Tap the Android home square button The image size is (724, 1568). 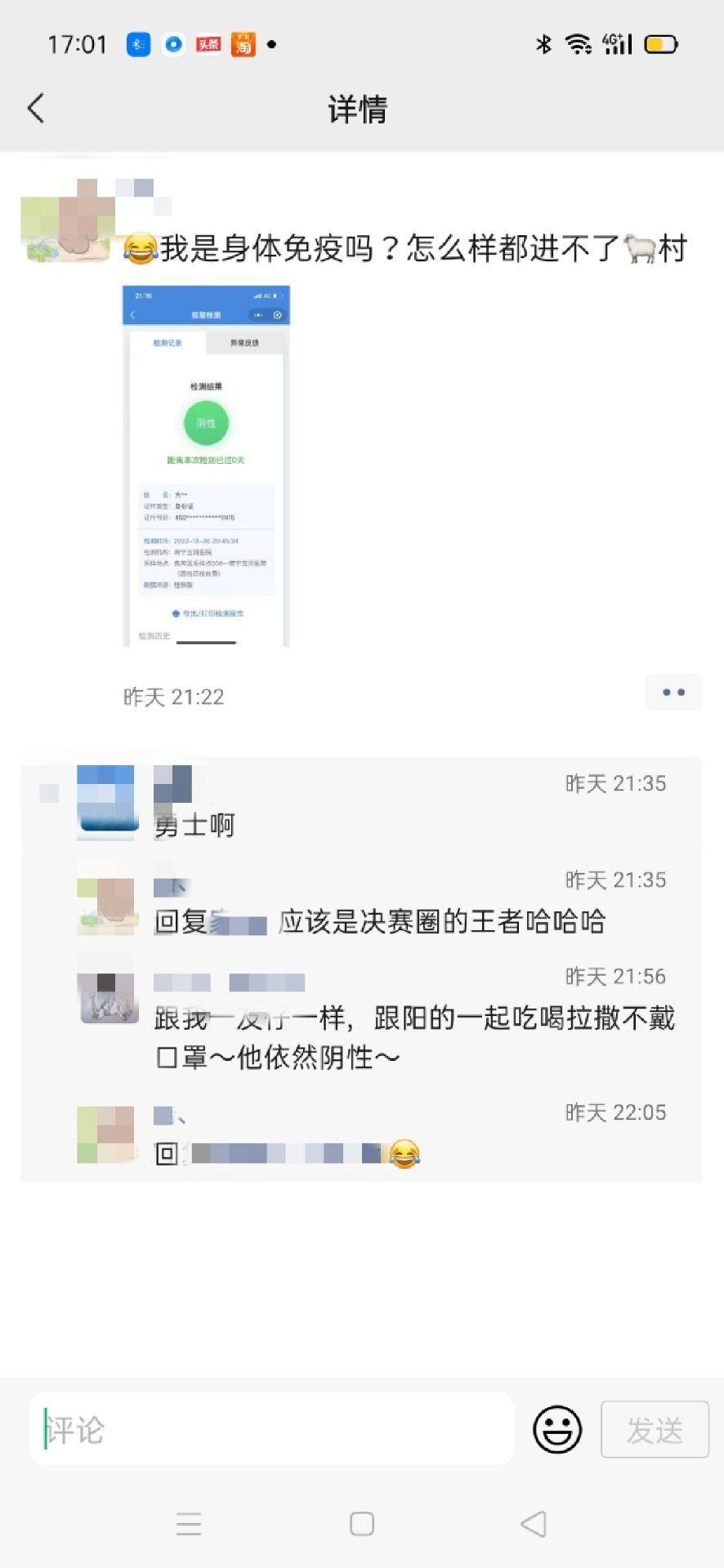(x=362, y=1524)
